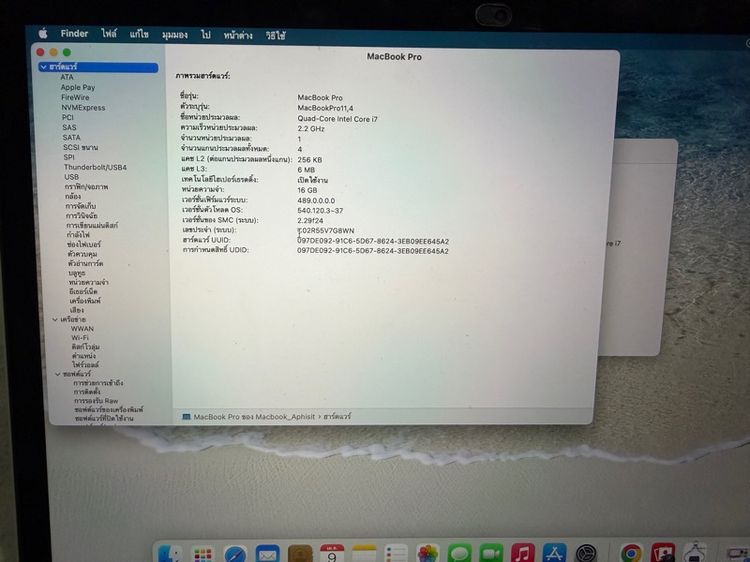Launch Music from the Dock
The height and width of the screenshot is (562, 750).
click(x=523, y=554)
